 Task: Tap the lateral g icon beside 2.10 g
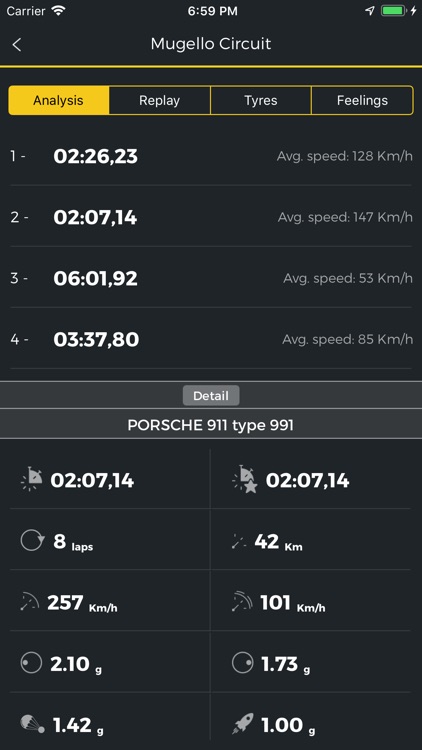coord(31,663)
